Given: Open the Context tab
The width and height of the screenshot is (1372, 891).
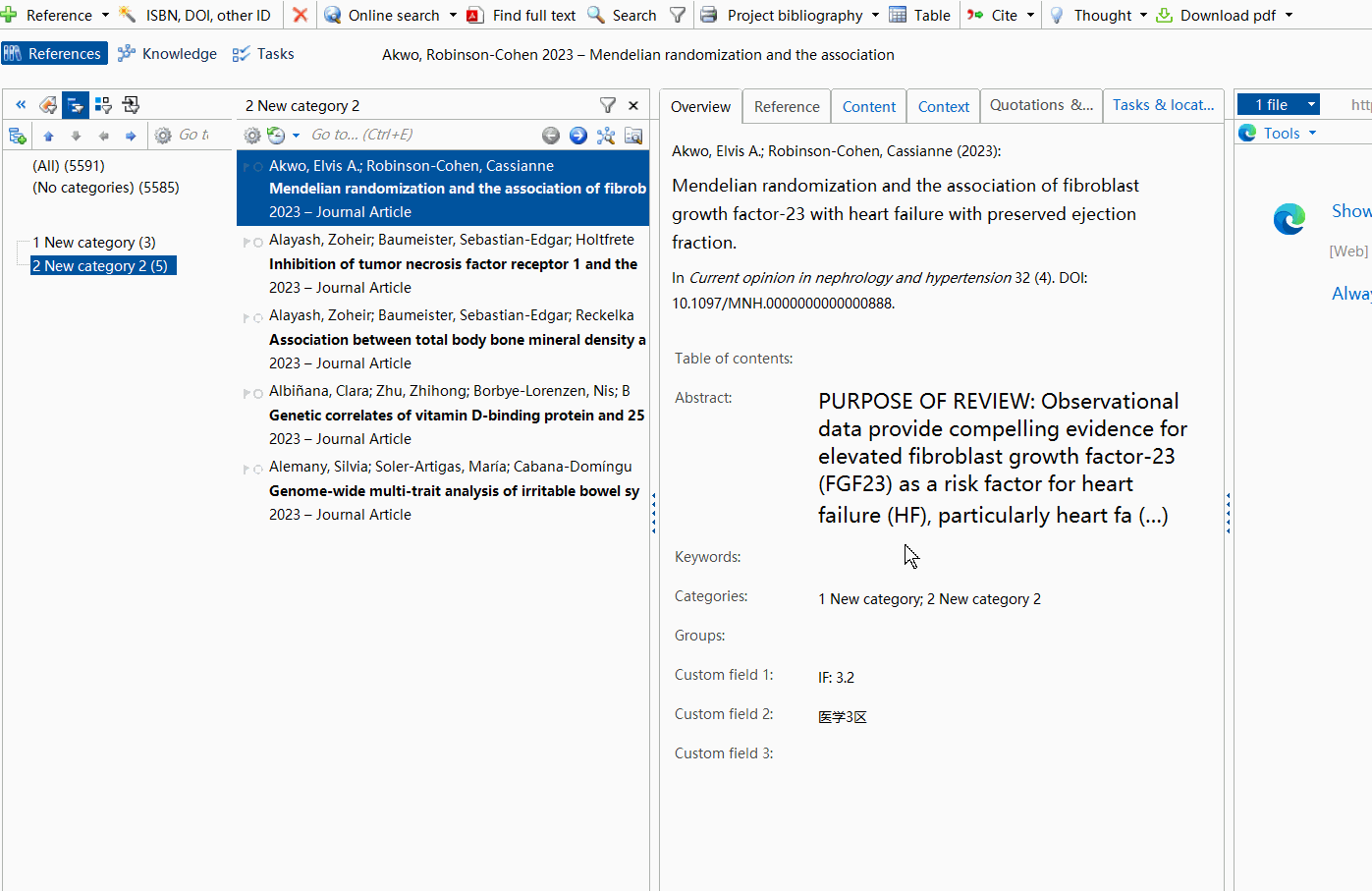Looking at the screenshot, I should coord(944,106).
